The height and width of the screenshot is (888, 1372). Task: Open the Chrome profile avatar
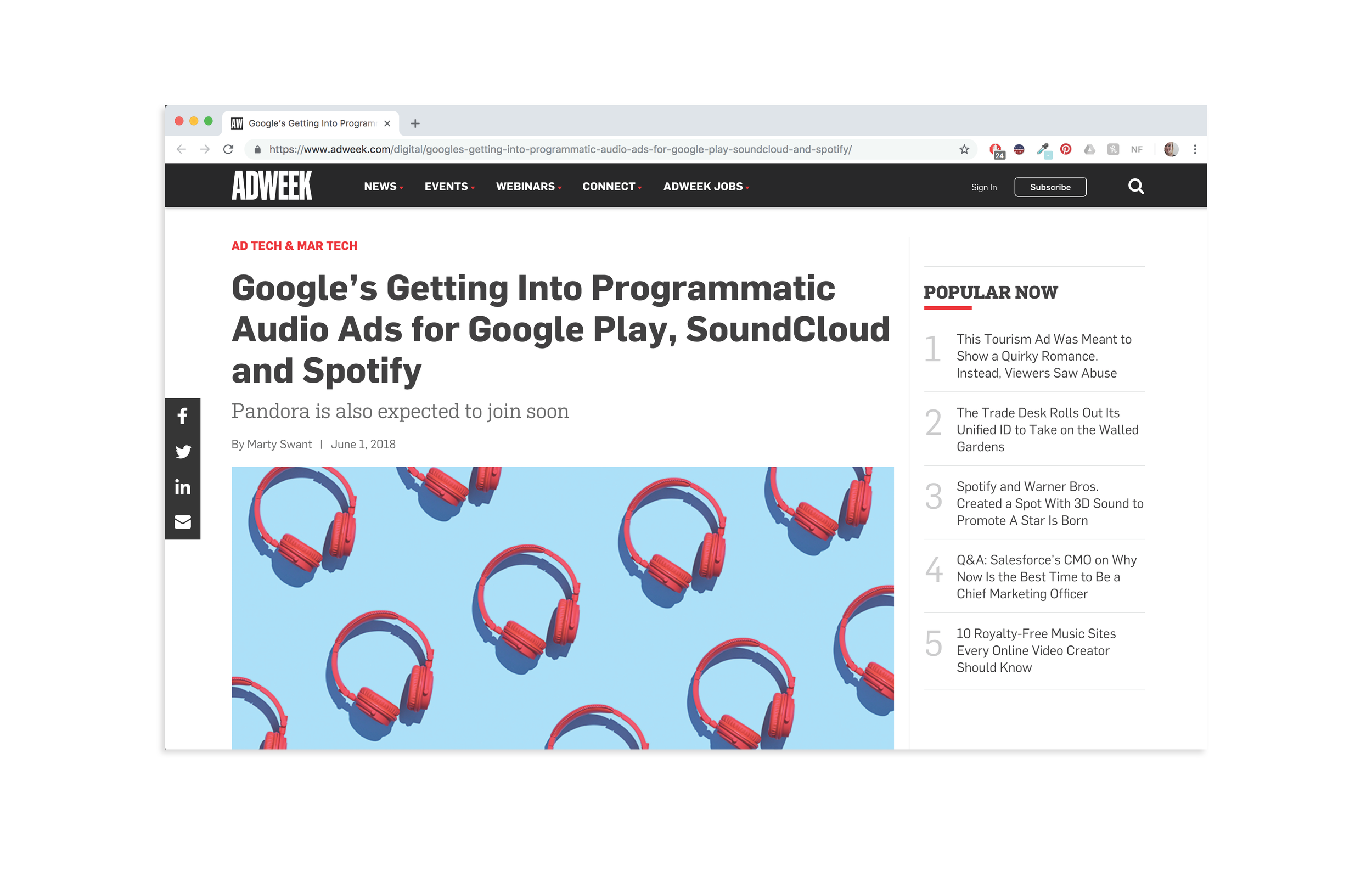(x=1171, y=149)
